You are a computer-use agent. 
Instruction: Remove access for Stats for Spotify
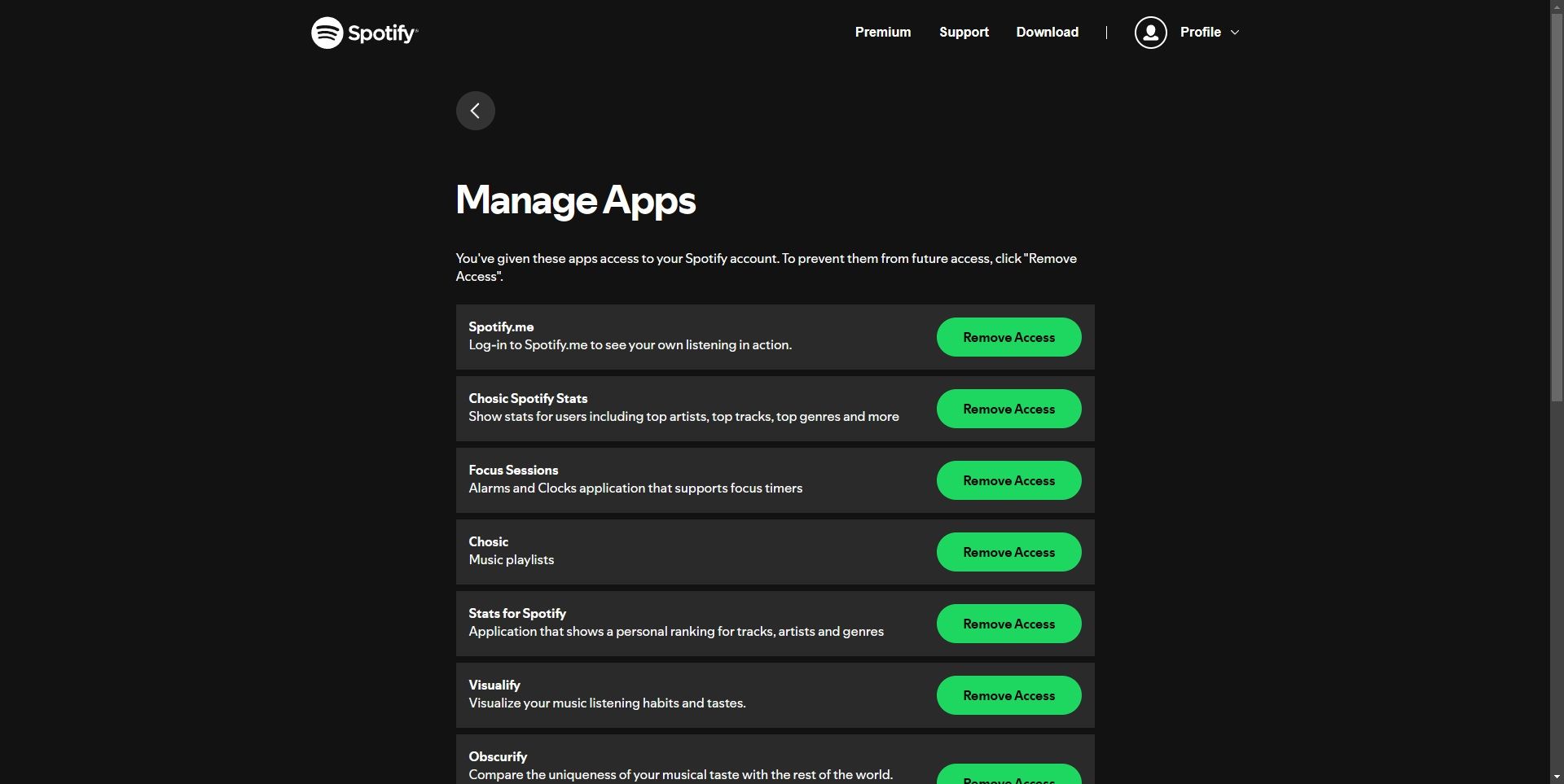[x=1008, y=624]
